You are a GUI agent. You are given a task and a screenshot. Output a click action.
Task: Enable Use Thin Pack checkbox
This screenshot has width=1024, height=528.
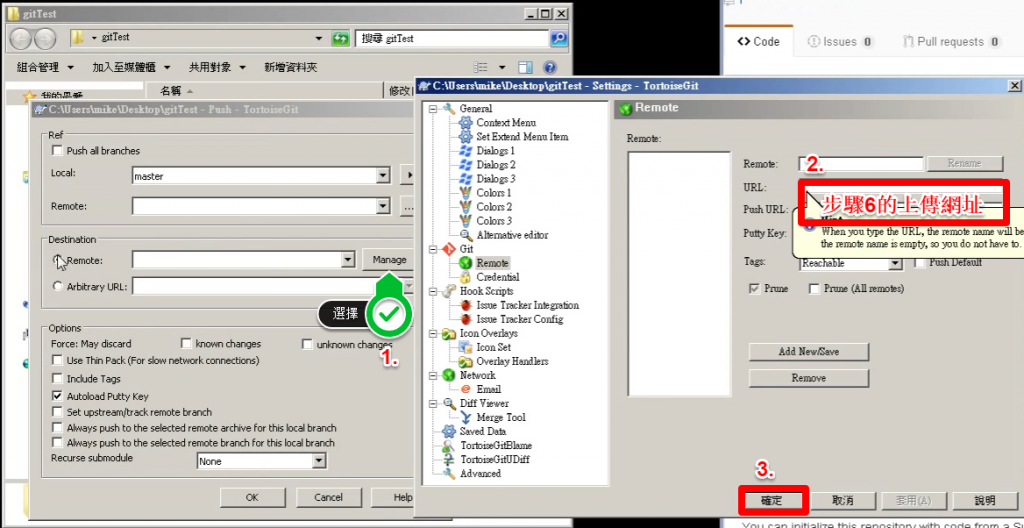(x=57, y=361)
